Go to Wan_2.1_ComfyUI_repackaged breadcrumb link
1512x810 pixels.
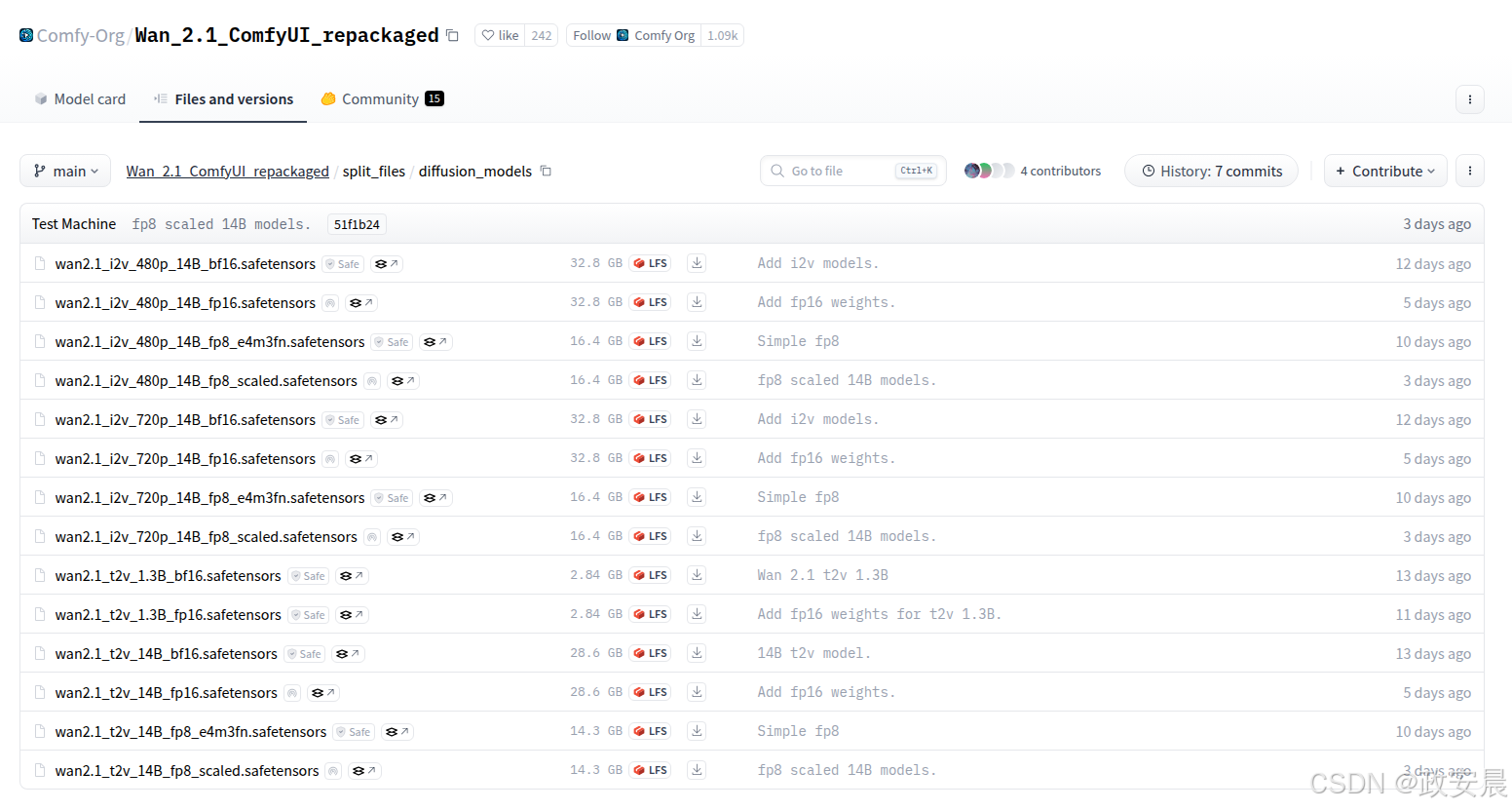pyautogui.click(x=227, y=171)
